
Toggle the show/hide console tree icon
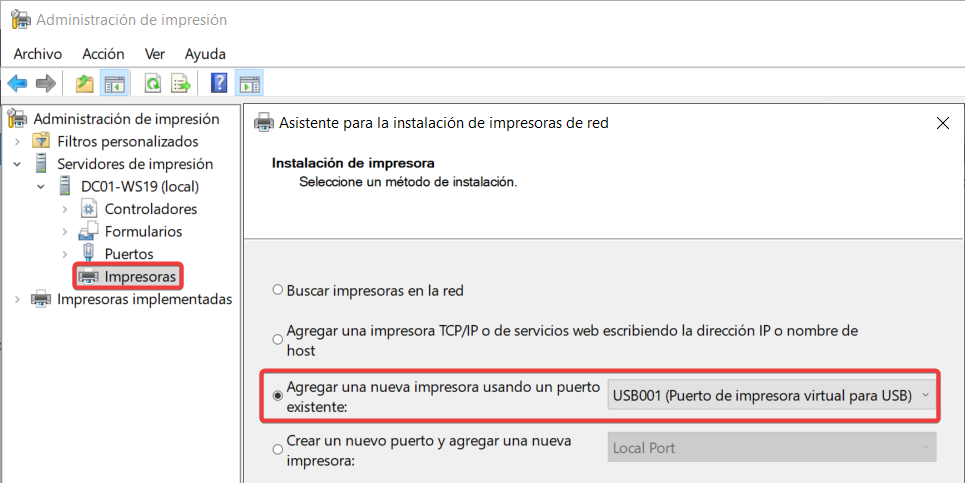click(x=115, y=83)
